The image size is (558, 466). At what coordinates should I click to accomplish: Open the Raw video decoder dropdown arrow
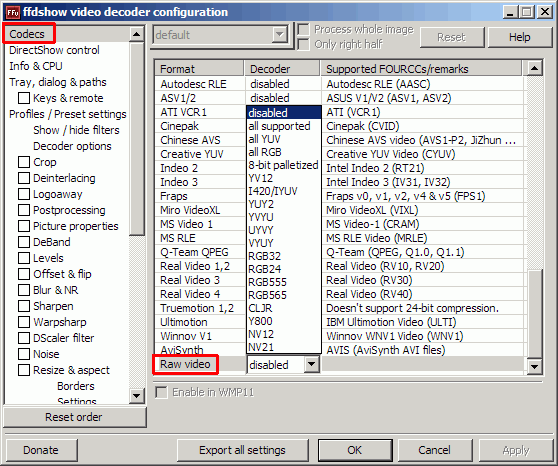(x=311, y=364)
